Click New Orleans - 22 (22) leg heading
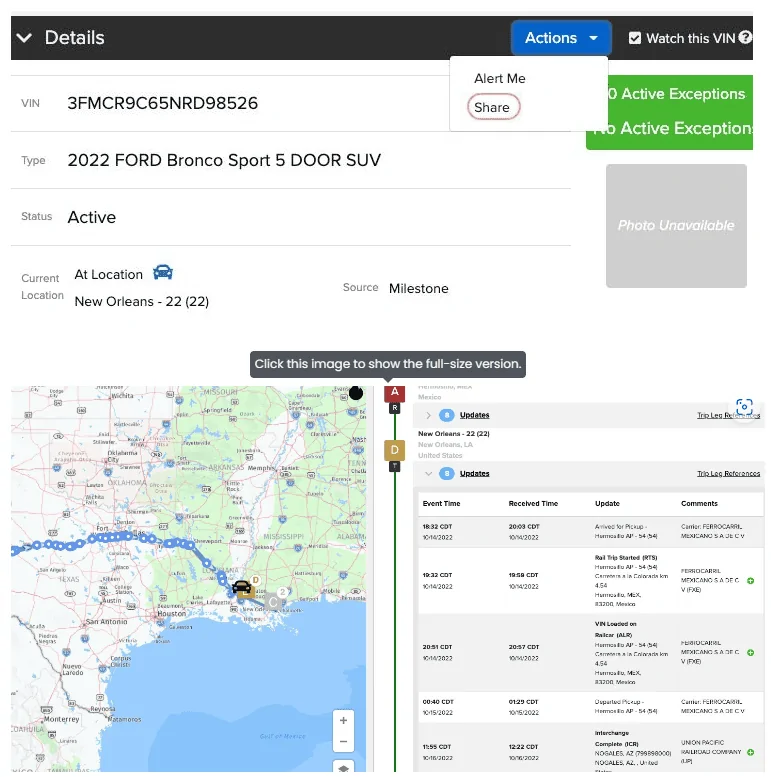The width and height of the screenshot is (771, 777). click(454, 434)
